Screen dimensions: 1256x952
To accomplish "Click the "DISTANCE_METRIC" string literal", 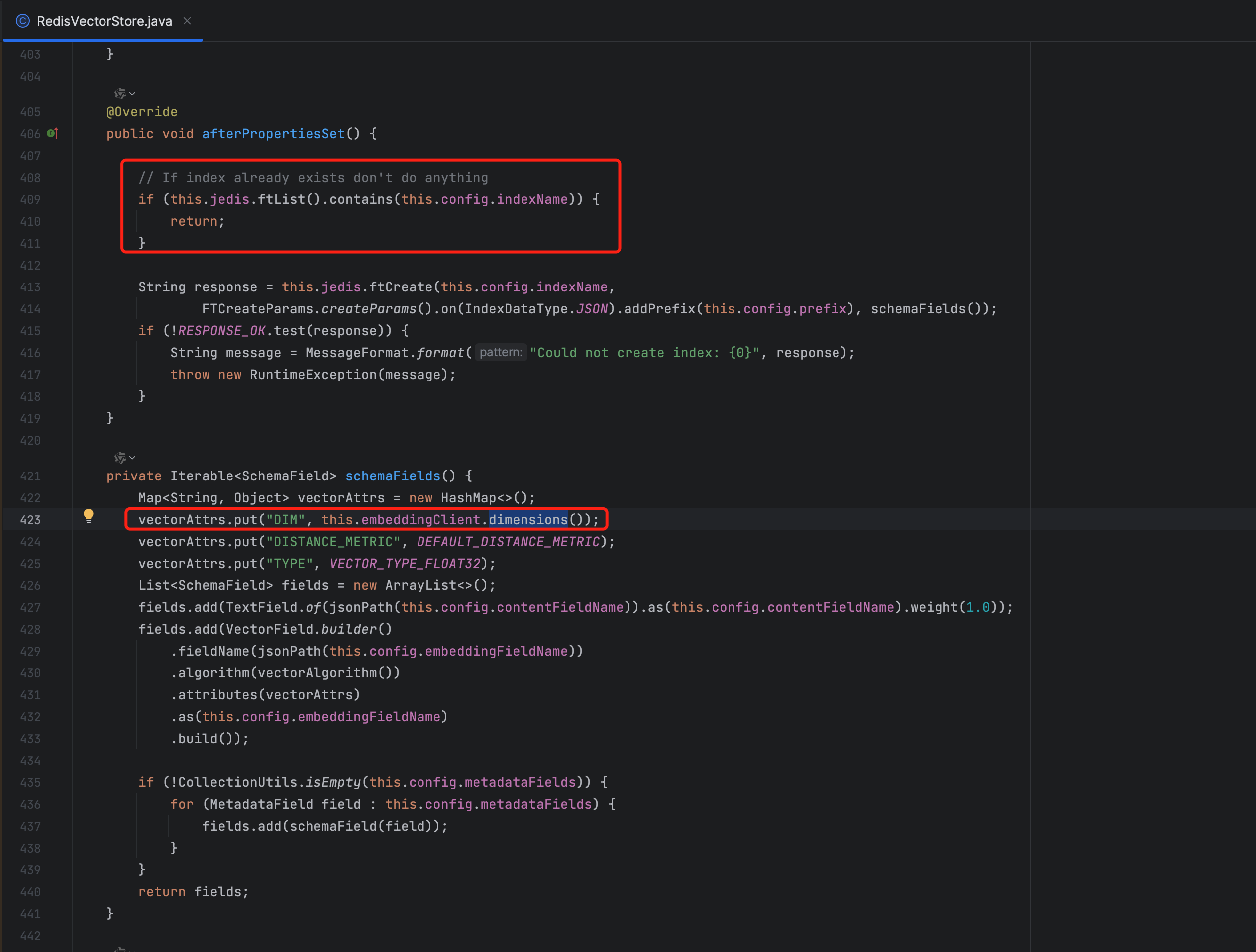I will coord(333,542).
